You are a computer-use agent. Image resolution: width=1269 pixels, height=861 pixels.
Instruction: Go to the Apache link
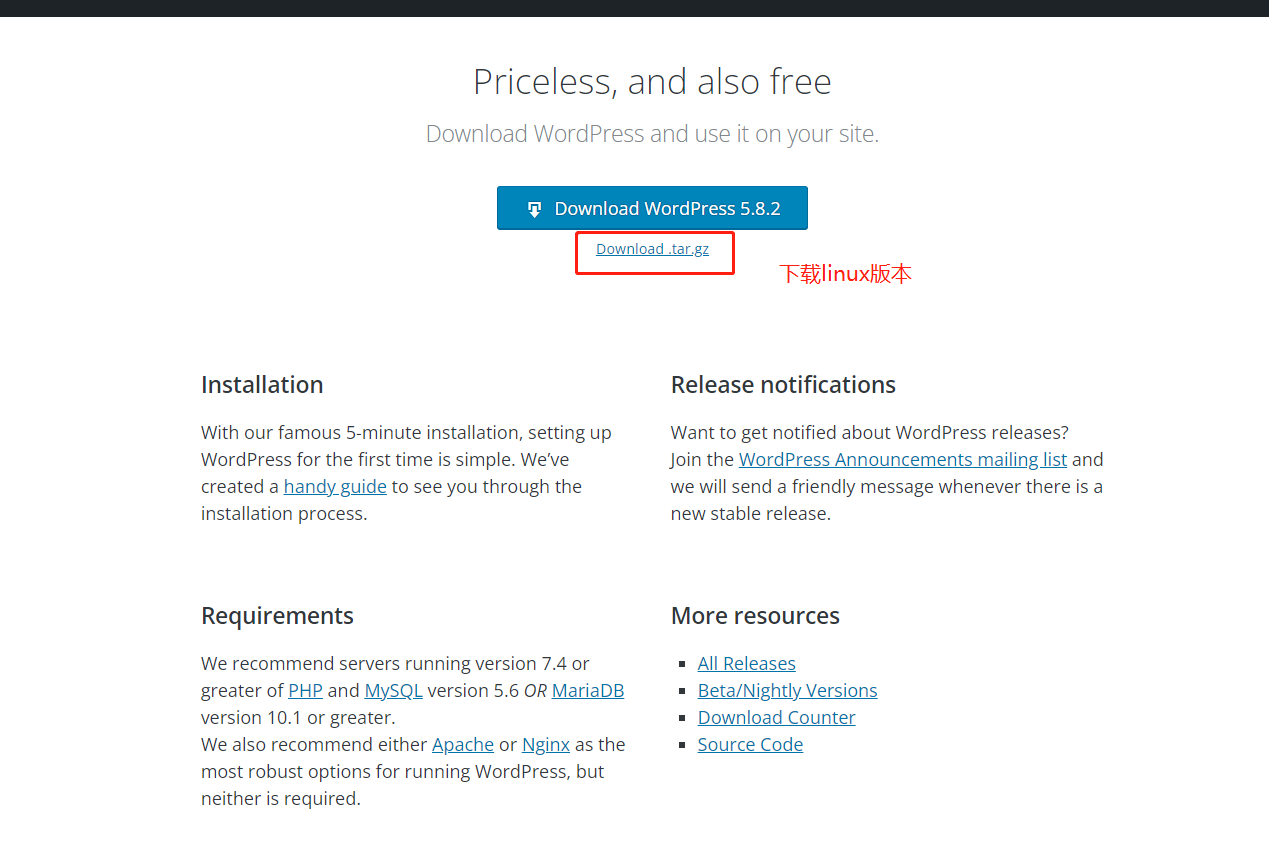pos(463,745)
